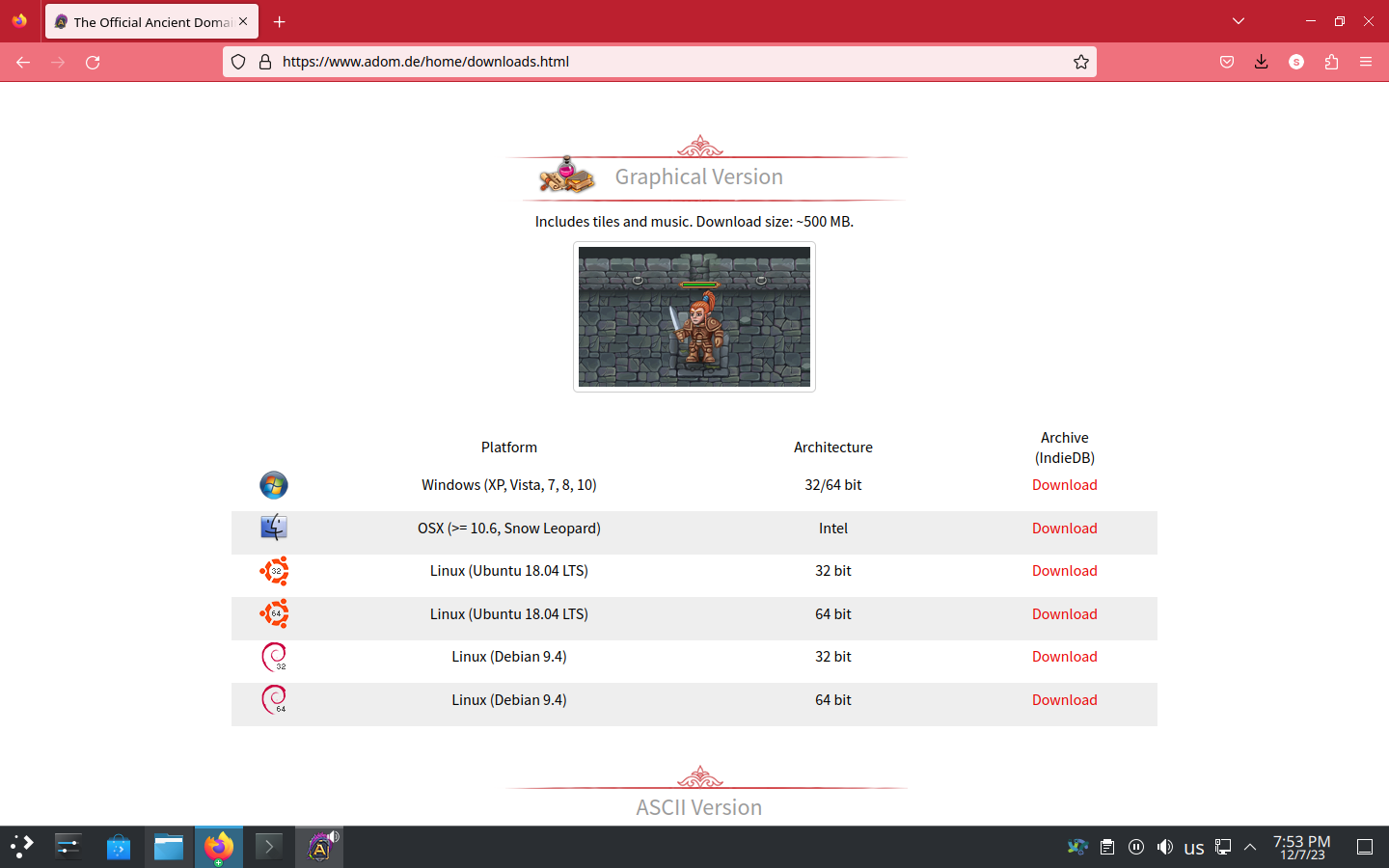Click the media pause tray icon
This screenshot has width=1389, height=868.
(1136, 847)
